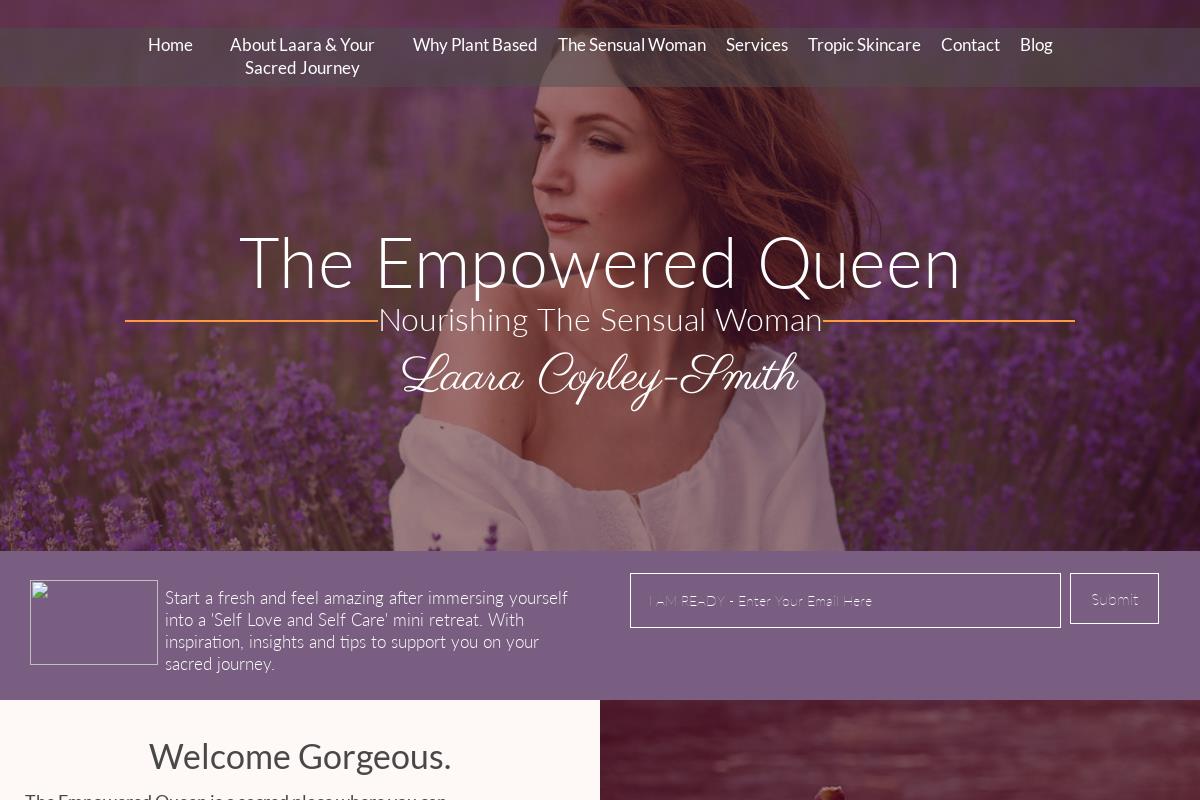Screen dimensions: 1200x800
Task: Select The Sensual Woman menu item
Action: [632, 45]
